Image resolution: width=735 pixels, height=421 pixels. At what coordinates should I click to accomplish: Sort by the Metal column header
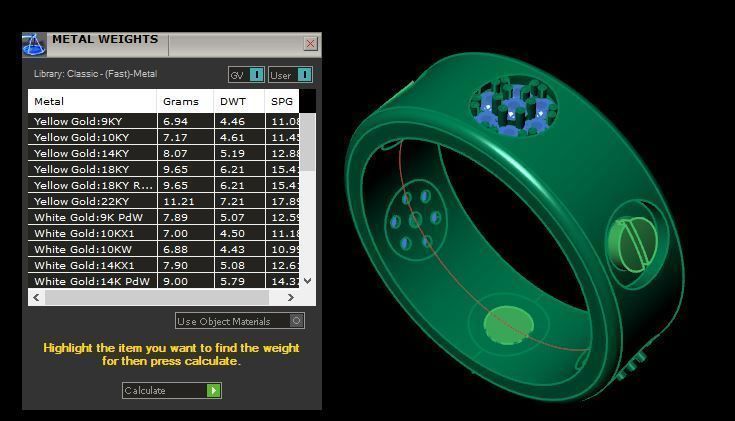[92, 101]
